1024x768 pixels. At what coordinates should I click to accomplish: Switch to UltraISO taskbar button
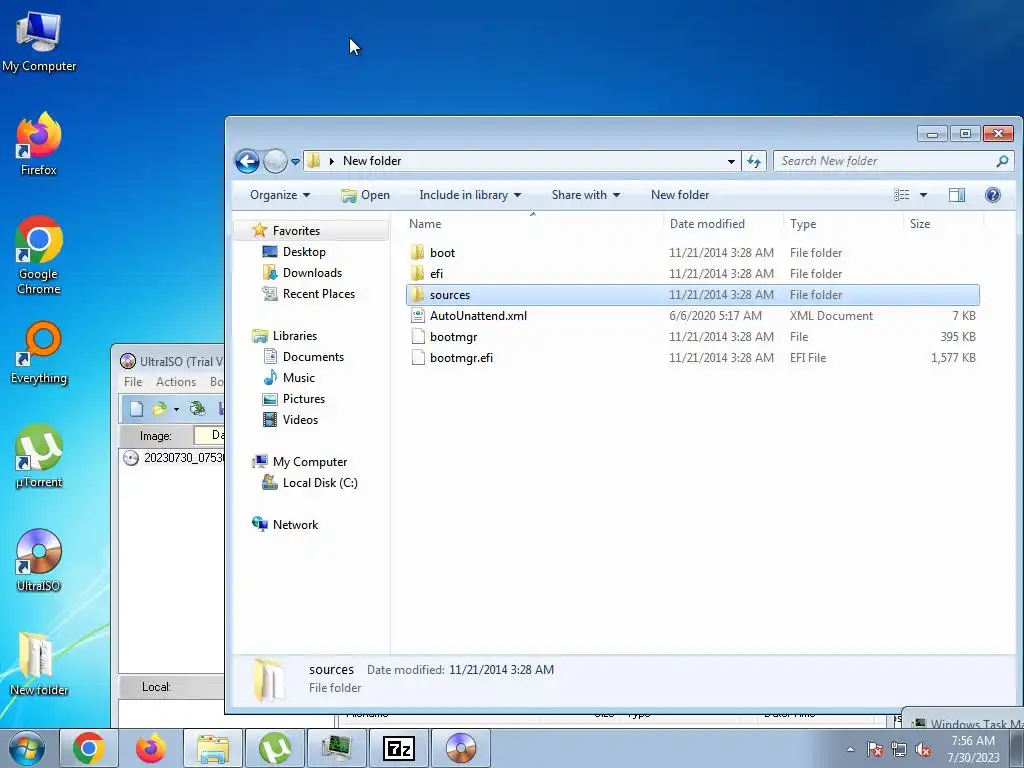pos(461,748)
